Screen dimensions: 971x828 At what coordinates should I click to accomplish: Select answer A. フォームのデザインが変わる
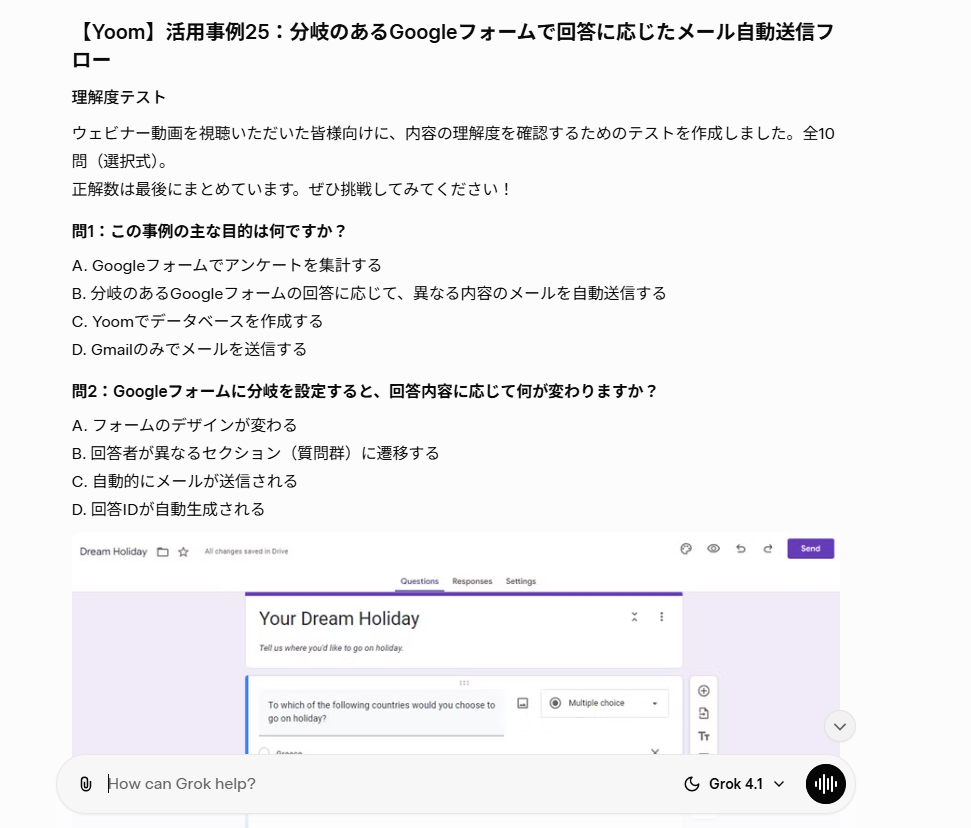coord(185,425)
